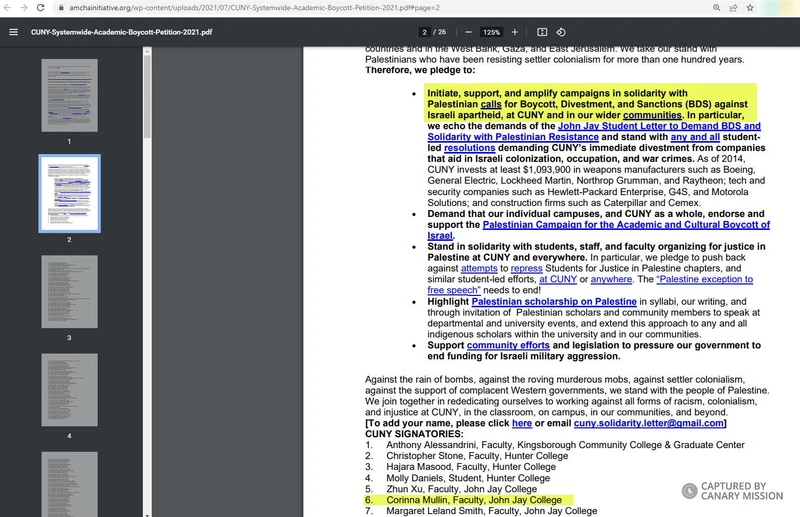The height and width of the screenshot is (517, 800).
Task: Go back using browser back arrow
Action: pos(8,8)
